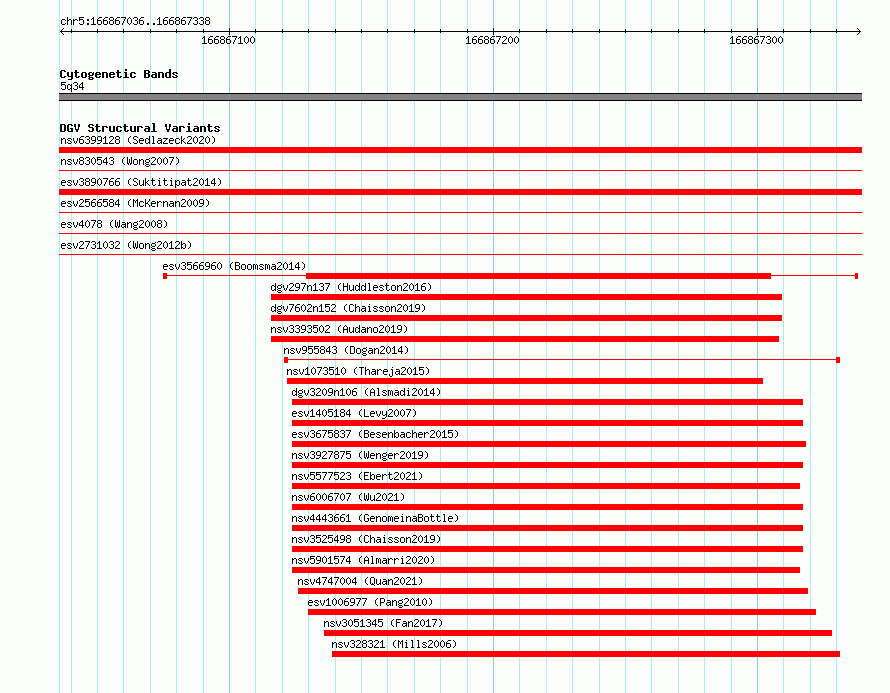Open esv3675837 (Besenbacher2015) variant

[375, 434]
